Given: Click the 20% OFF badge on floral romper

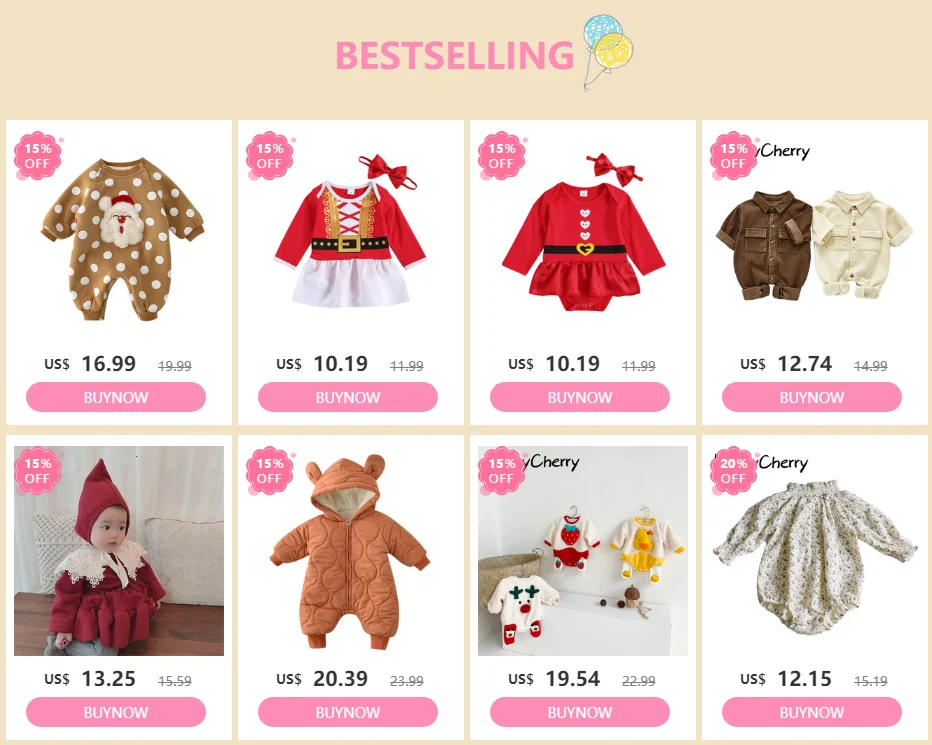Looking at the screenshot, I should pyautogui.click(x=733, y=471).
